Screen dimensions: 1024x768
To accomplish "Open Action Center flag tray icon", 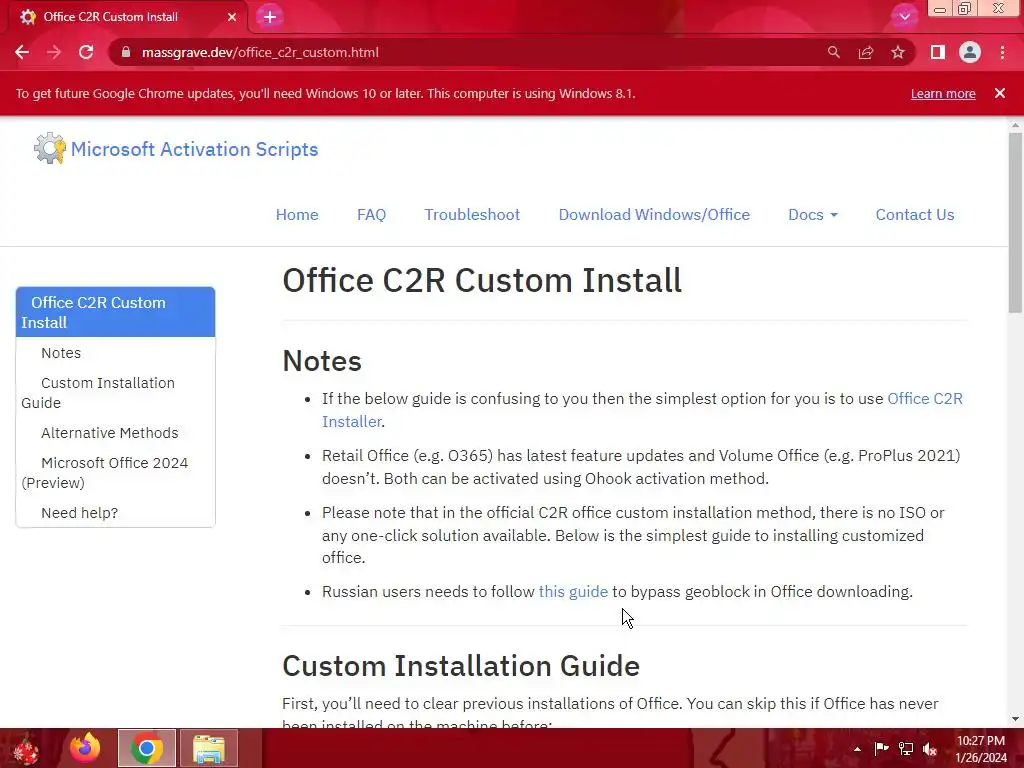I will pos(881,749).
